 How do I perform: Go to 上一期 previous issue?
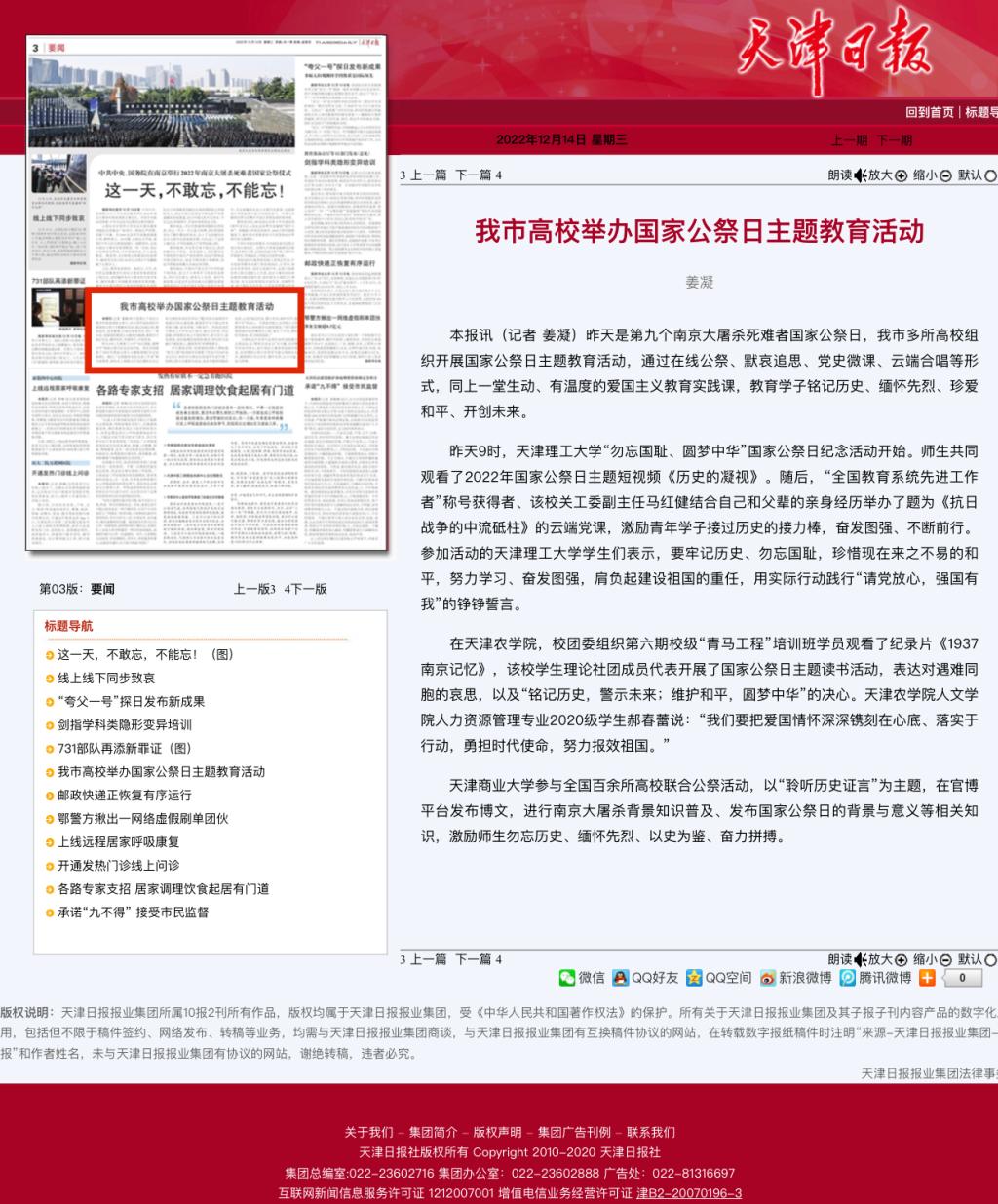click(x=849, y=140)
